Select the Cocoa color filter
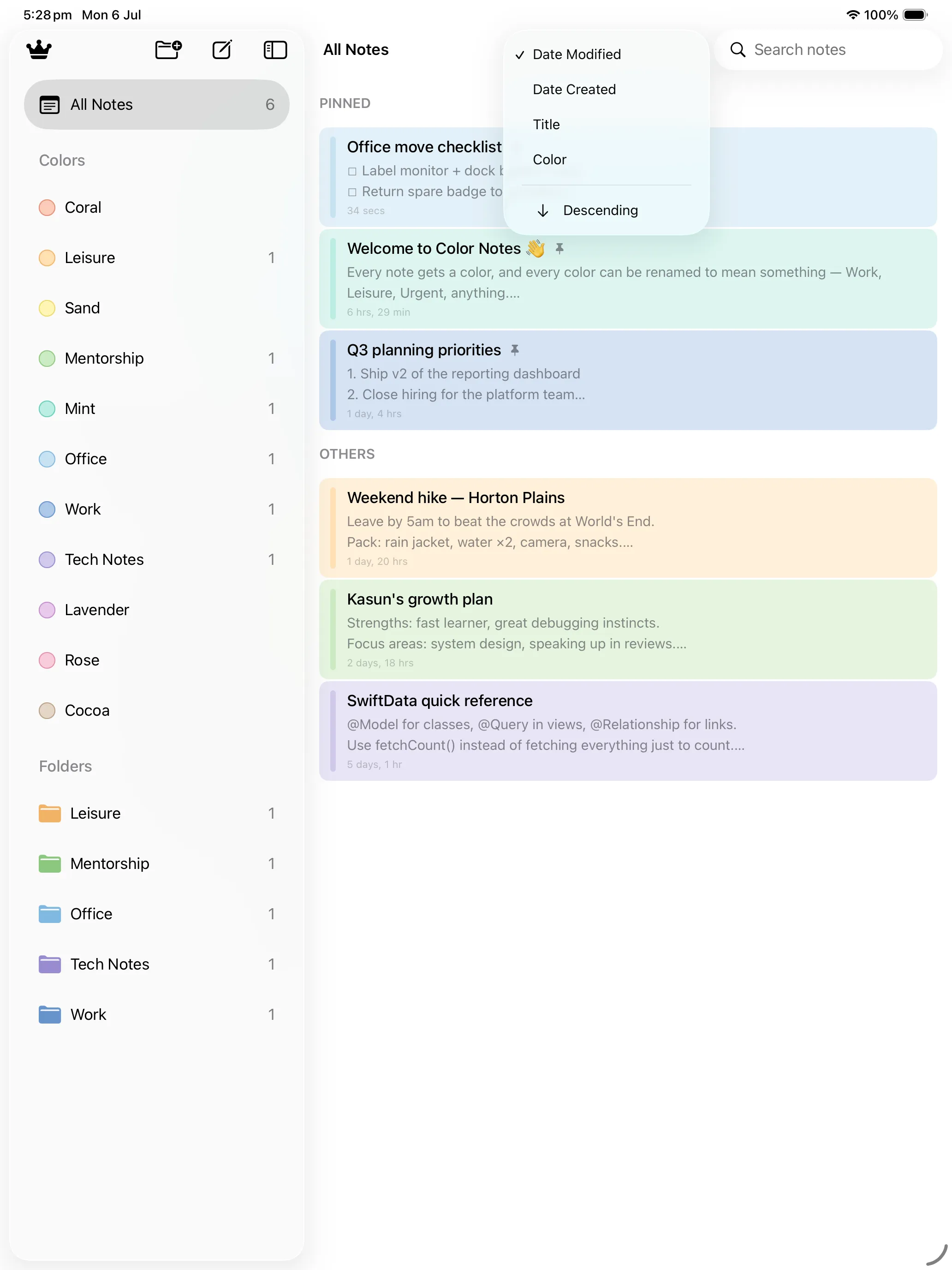 click(x=157, y=711)
